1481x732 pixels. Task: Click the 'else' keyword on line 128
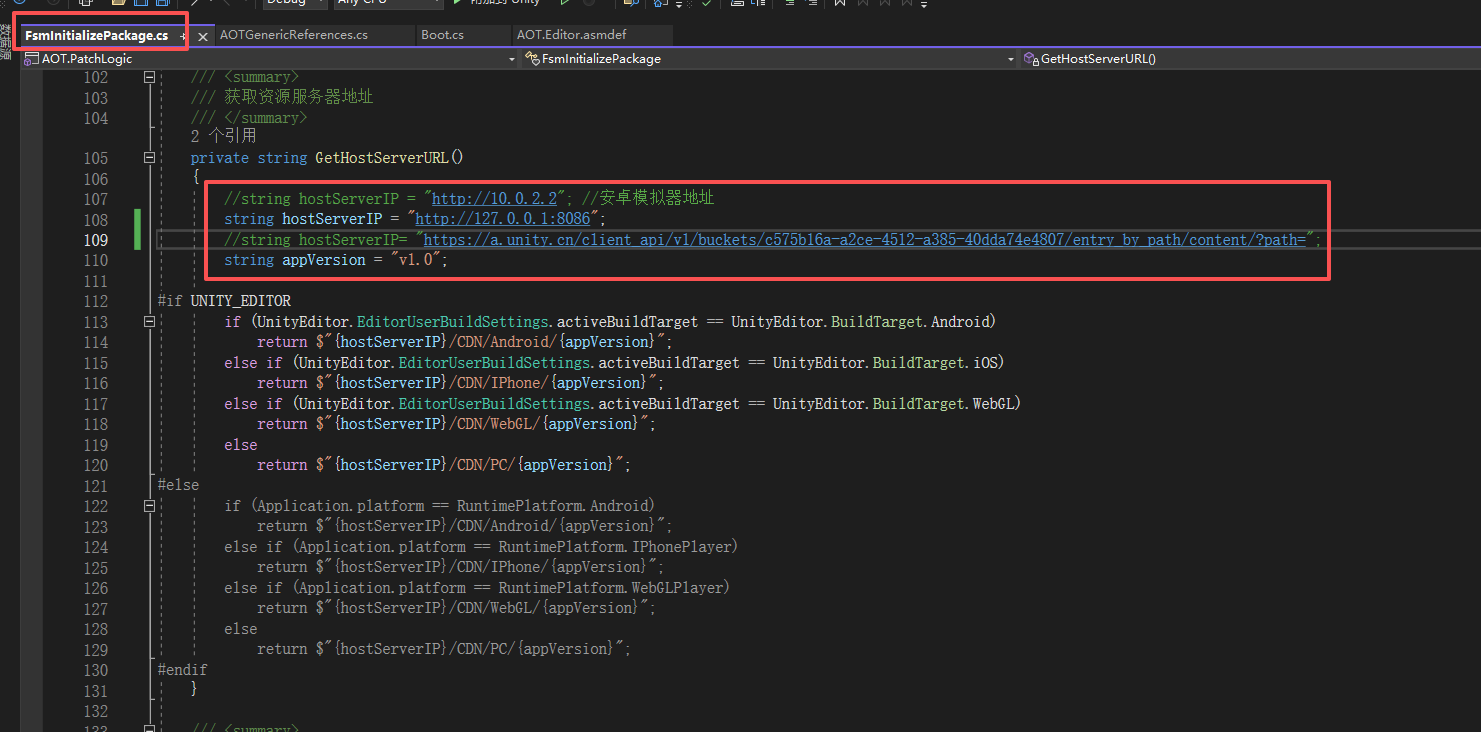pyautogui.click(x=241, y=628)
